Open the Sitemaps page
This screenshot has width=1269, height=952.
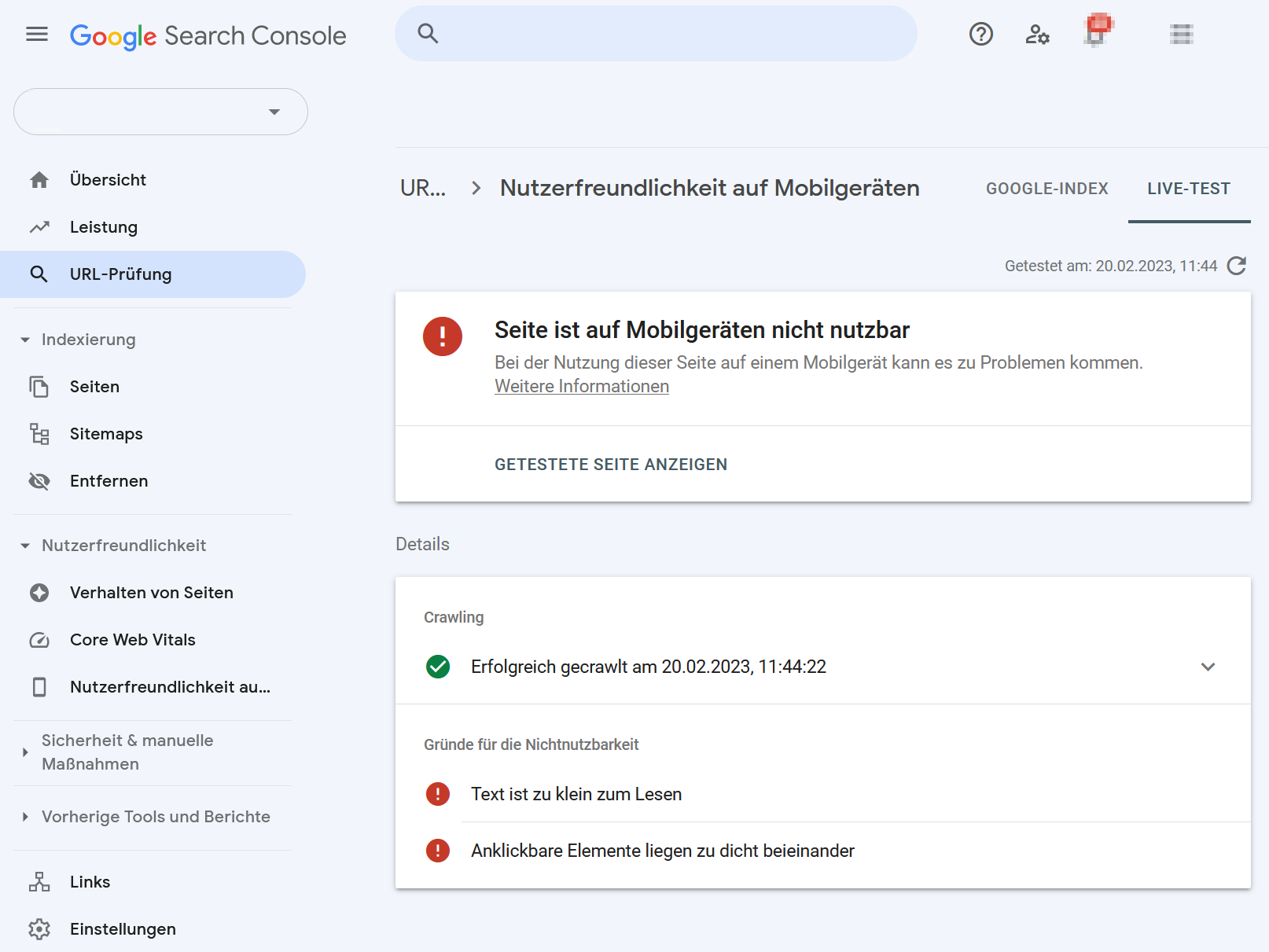(x=106, y=434)
